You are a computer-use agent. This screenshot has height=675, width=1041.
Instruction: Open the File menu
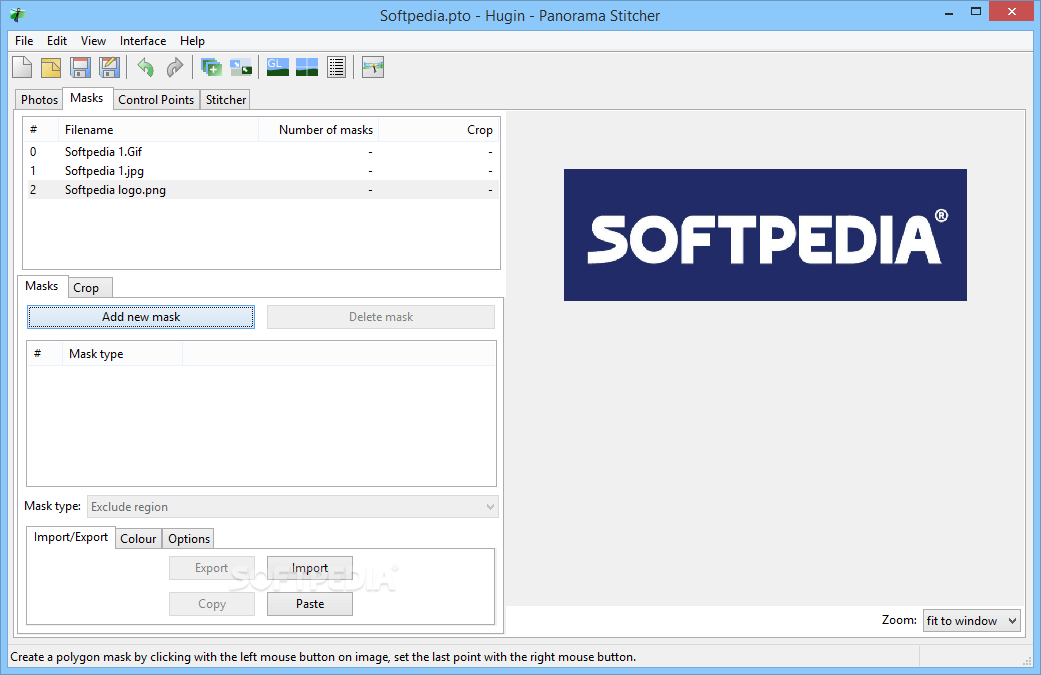point(24,40)
